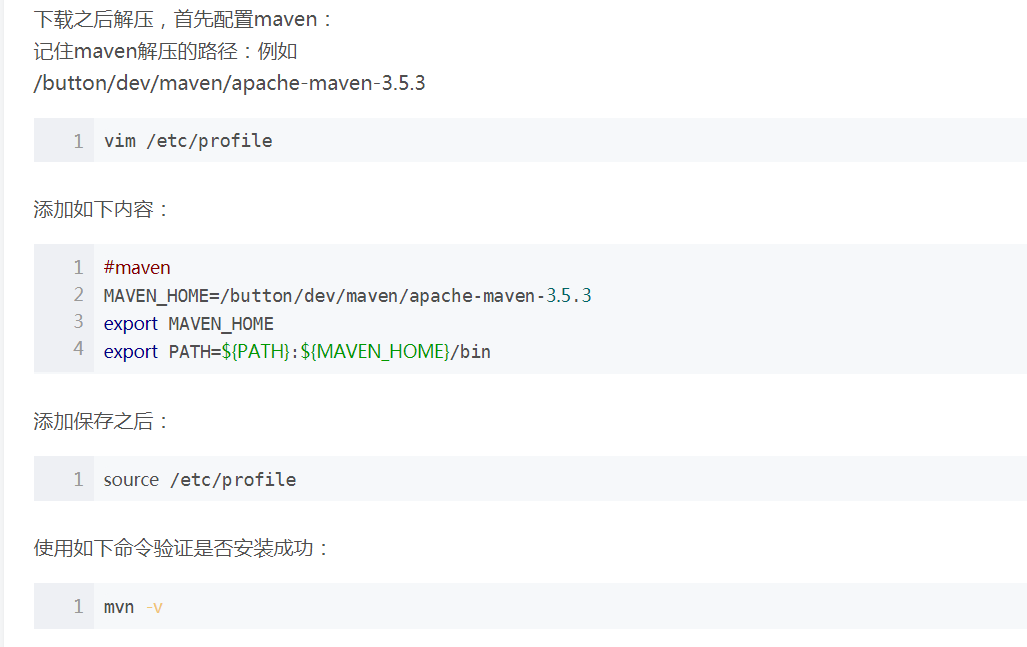
Task: Click the 'MAVEN_HOME=/button/dev/maven/apache-maven-3.5.3' code line
Action: click(347, 295)
